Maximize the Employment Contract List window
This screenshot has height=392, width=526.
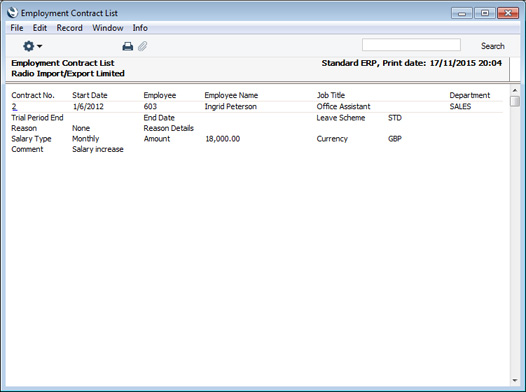click(x=485, y=13)
